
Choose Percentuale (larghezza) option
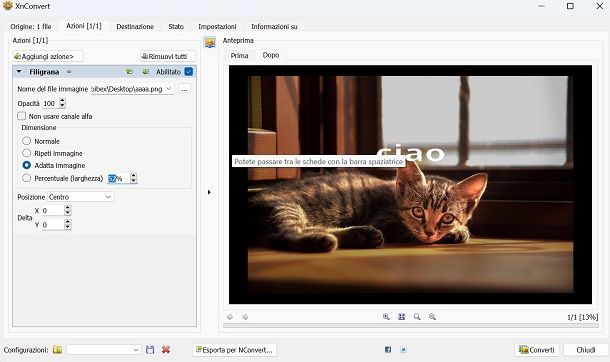point(26,178)
